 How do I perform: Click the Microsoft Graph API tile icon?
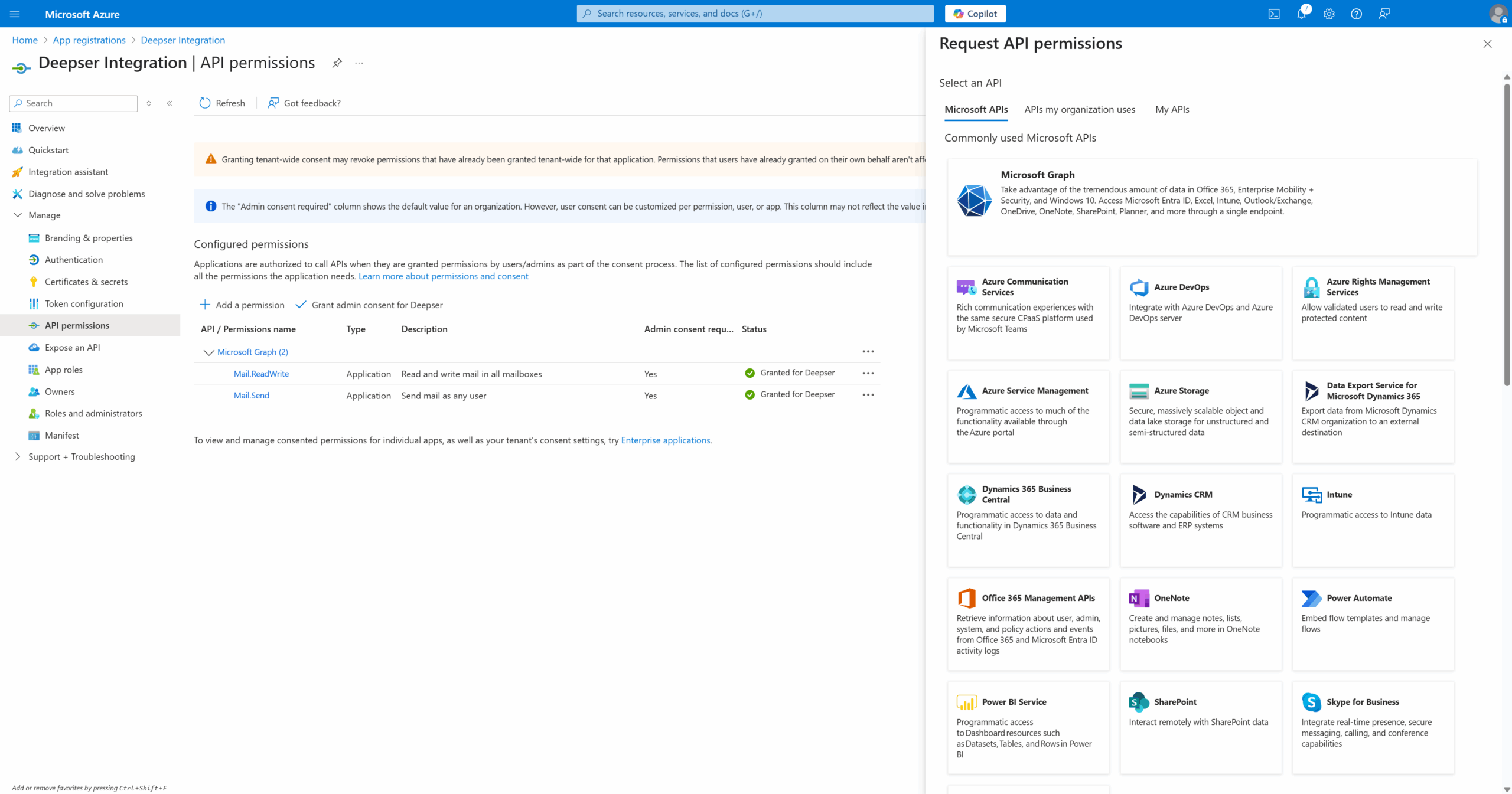pyautogui.click(x=975, y=201)
